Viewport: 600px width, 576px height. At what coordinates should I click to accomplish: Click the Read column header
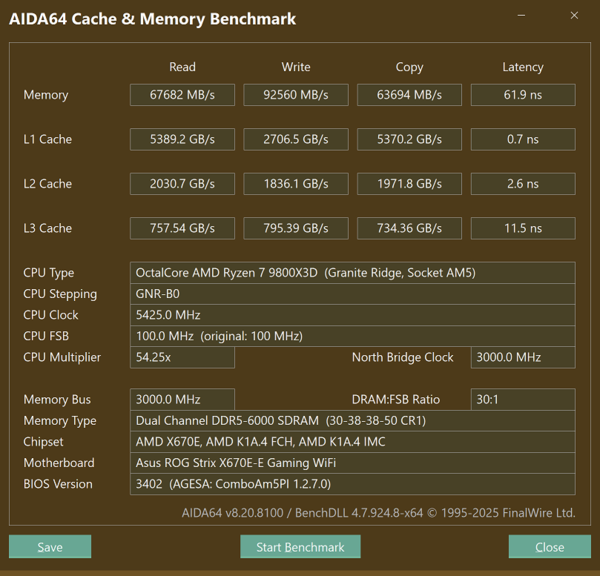click(182, 67)
